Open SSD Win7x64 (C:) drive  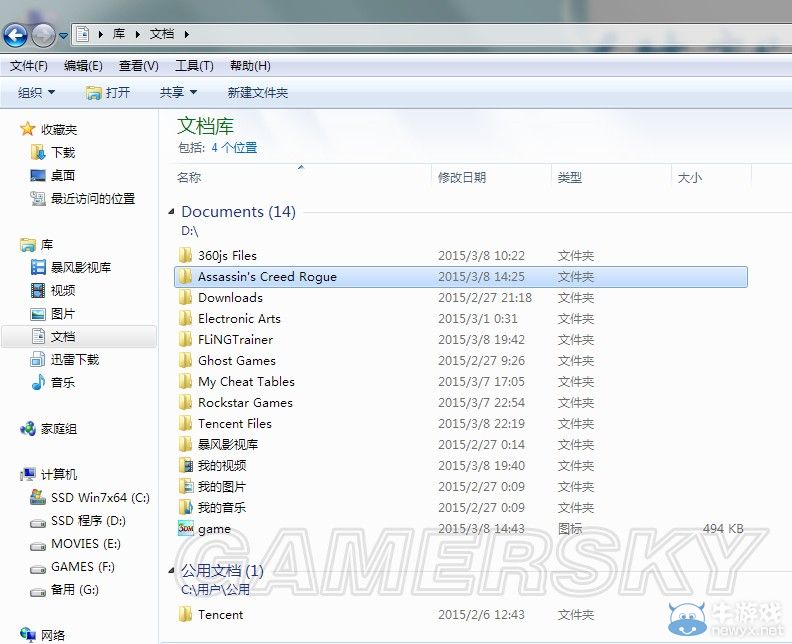pyautogui.click(x=100, y=498)
